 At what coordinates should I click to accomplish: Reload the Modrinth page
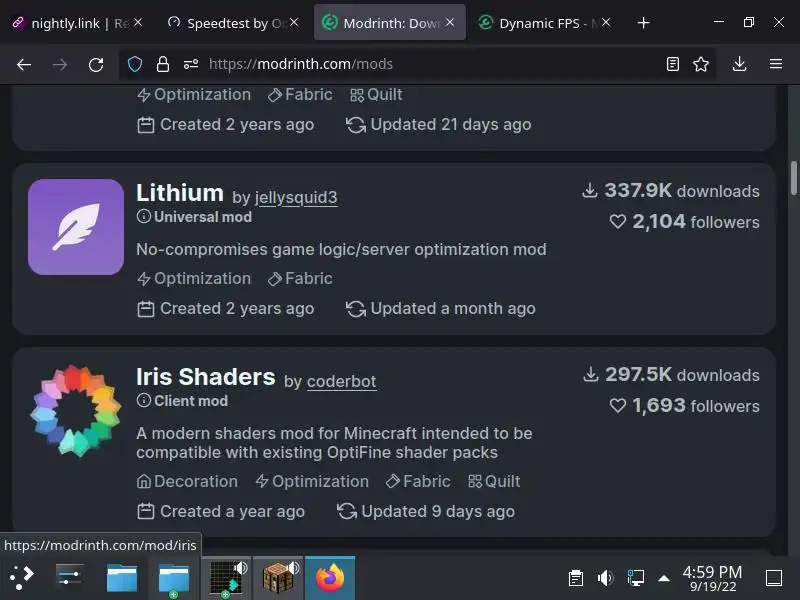coord(96,64)
